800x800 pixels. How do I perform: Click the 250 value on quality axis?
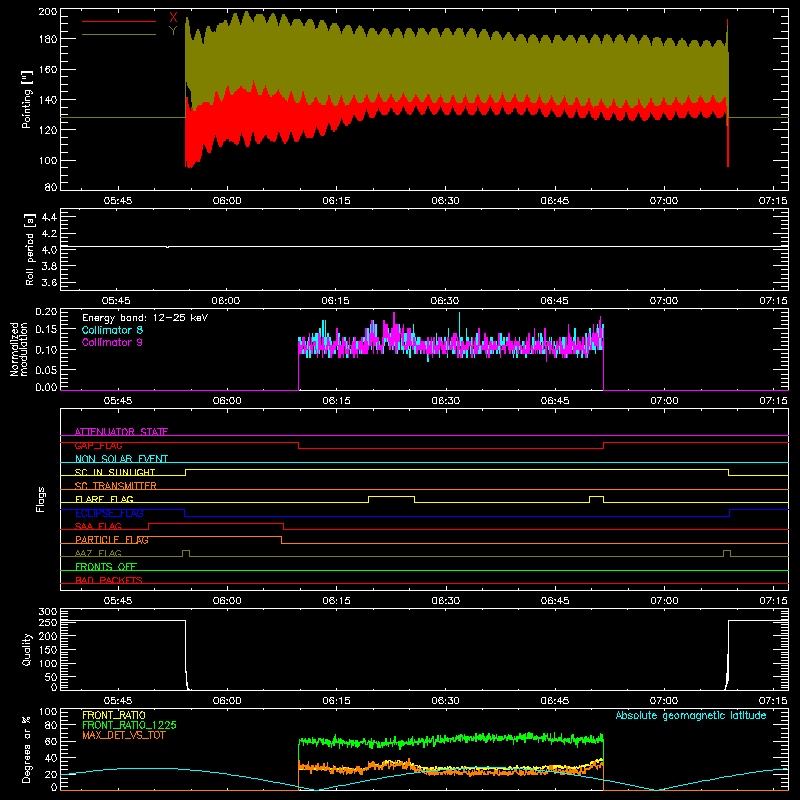[47, 622]
